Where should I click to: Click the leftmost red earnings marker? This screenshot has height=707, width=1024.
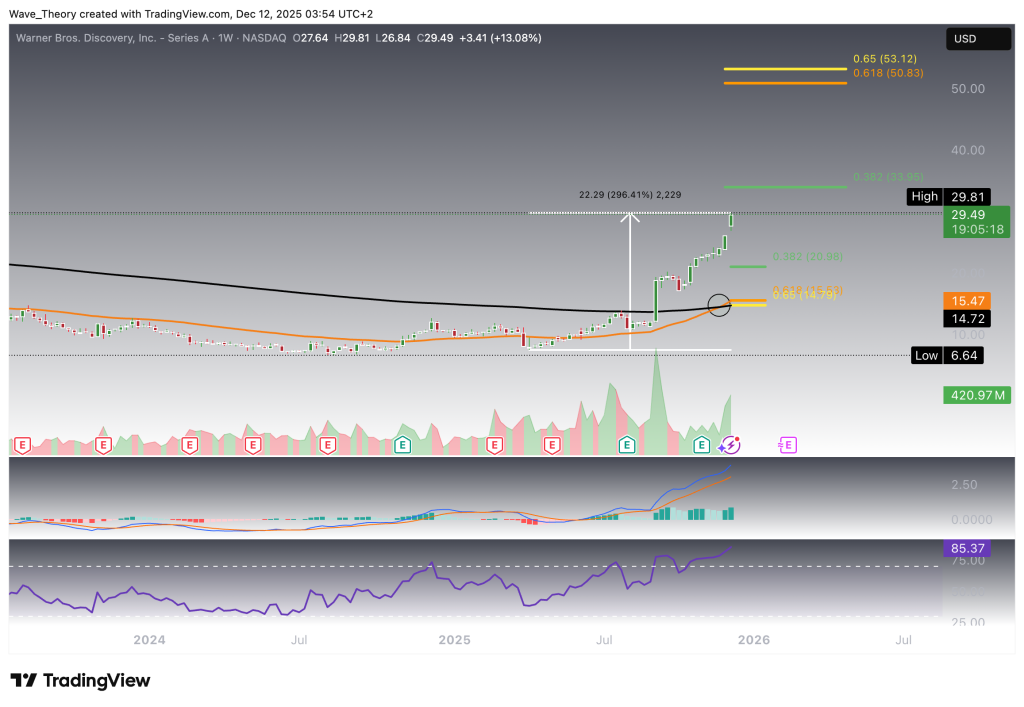20,443
